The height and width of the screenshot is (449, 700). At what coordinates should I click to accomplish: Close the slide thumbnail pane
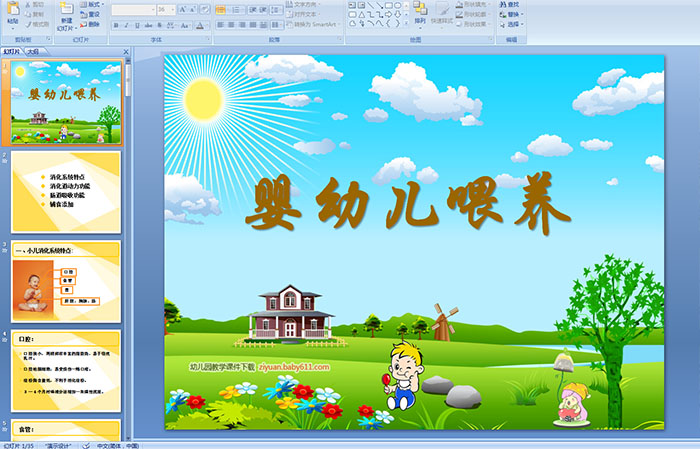126,52
